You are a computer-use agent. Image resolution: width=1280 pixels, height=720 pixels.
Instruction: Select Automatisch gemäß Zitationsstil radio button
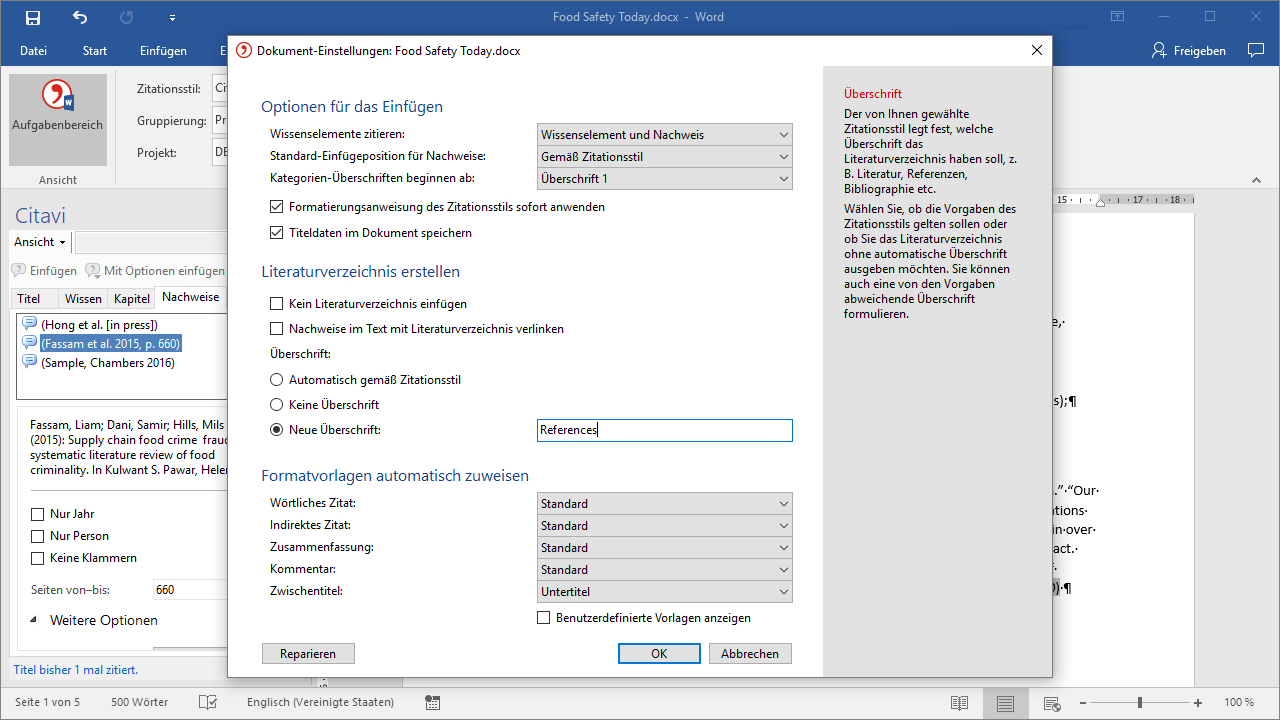click(277, 380)
